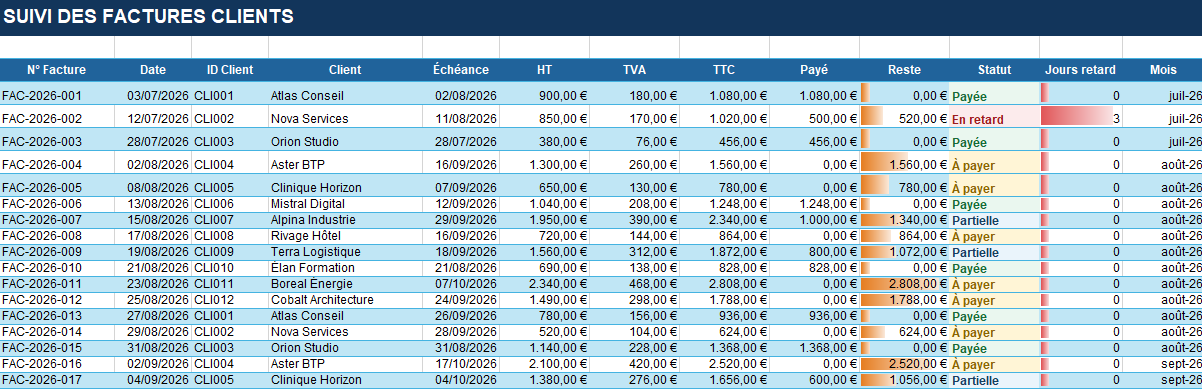1202x389 pixels.
Task: Click ID cell CLI010
Action: click(x=230, y=268)
